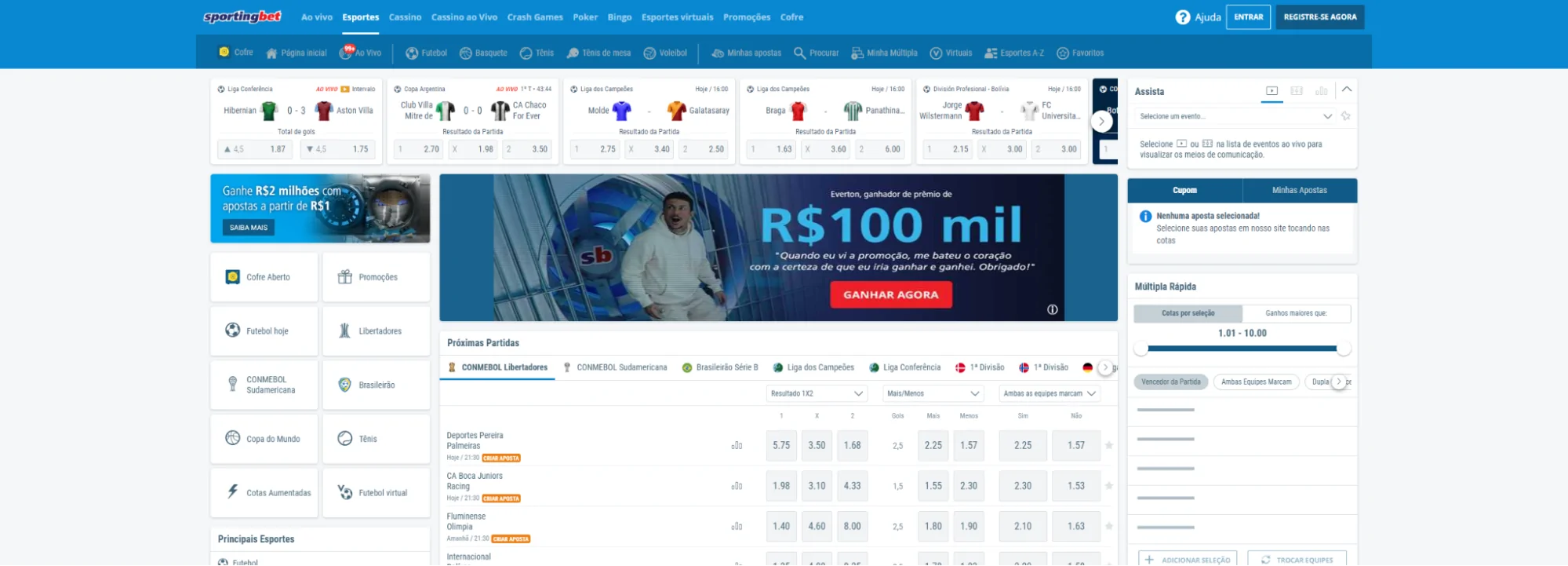
Task: Open Selecione um evento dropdown
Action: (x=1235, y=116)
